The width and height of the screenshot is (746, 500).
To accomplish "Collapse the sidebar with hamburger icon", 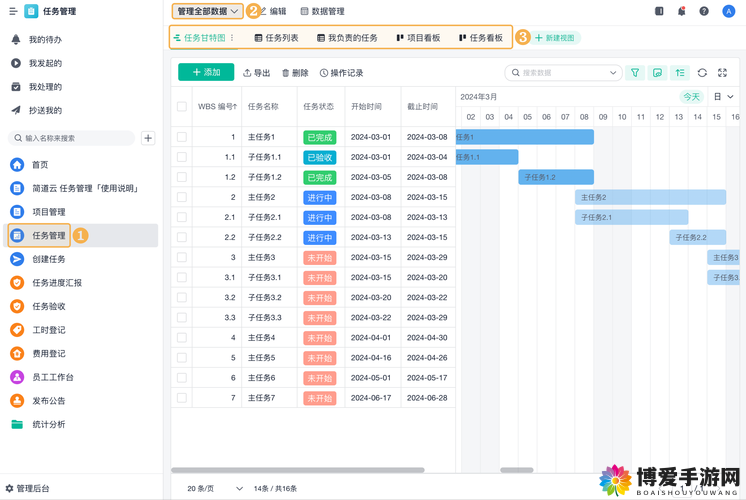I will 13,11.
